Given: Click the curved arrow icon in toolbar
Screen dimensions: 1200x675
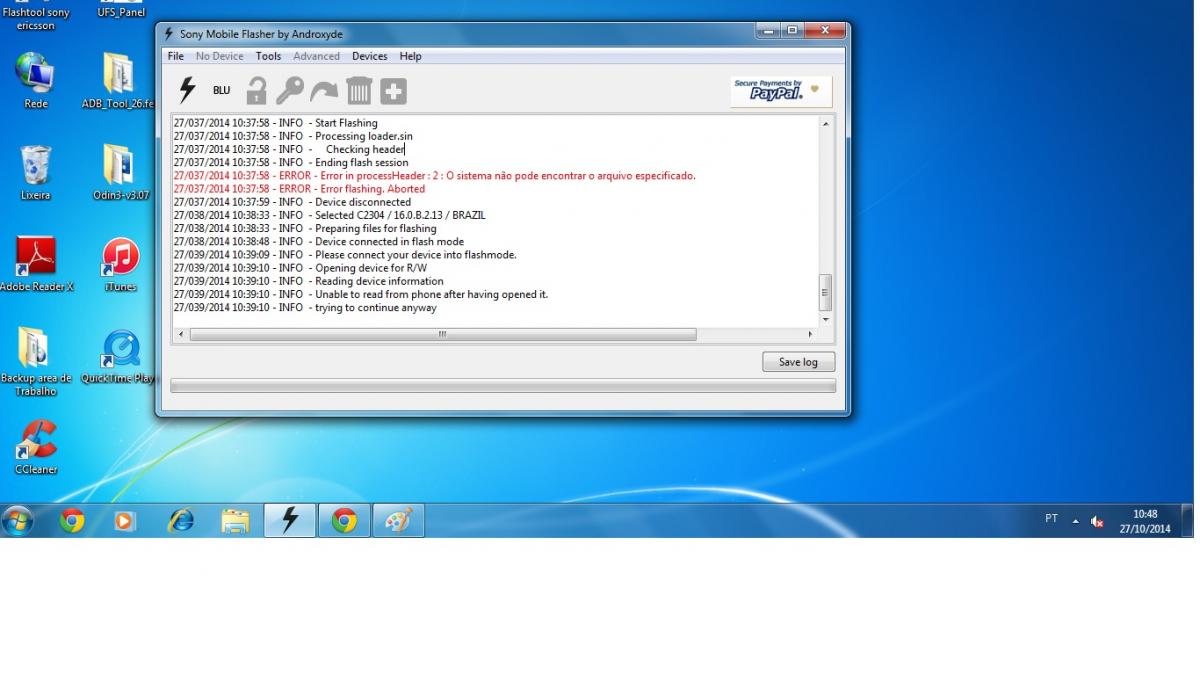Looking at the screenshot, I should (x=324, y=92).
